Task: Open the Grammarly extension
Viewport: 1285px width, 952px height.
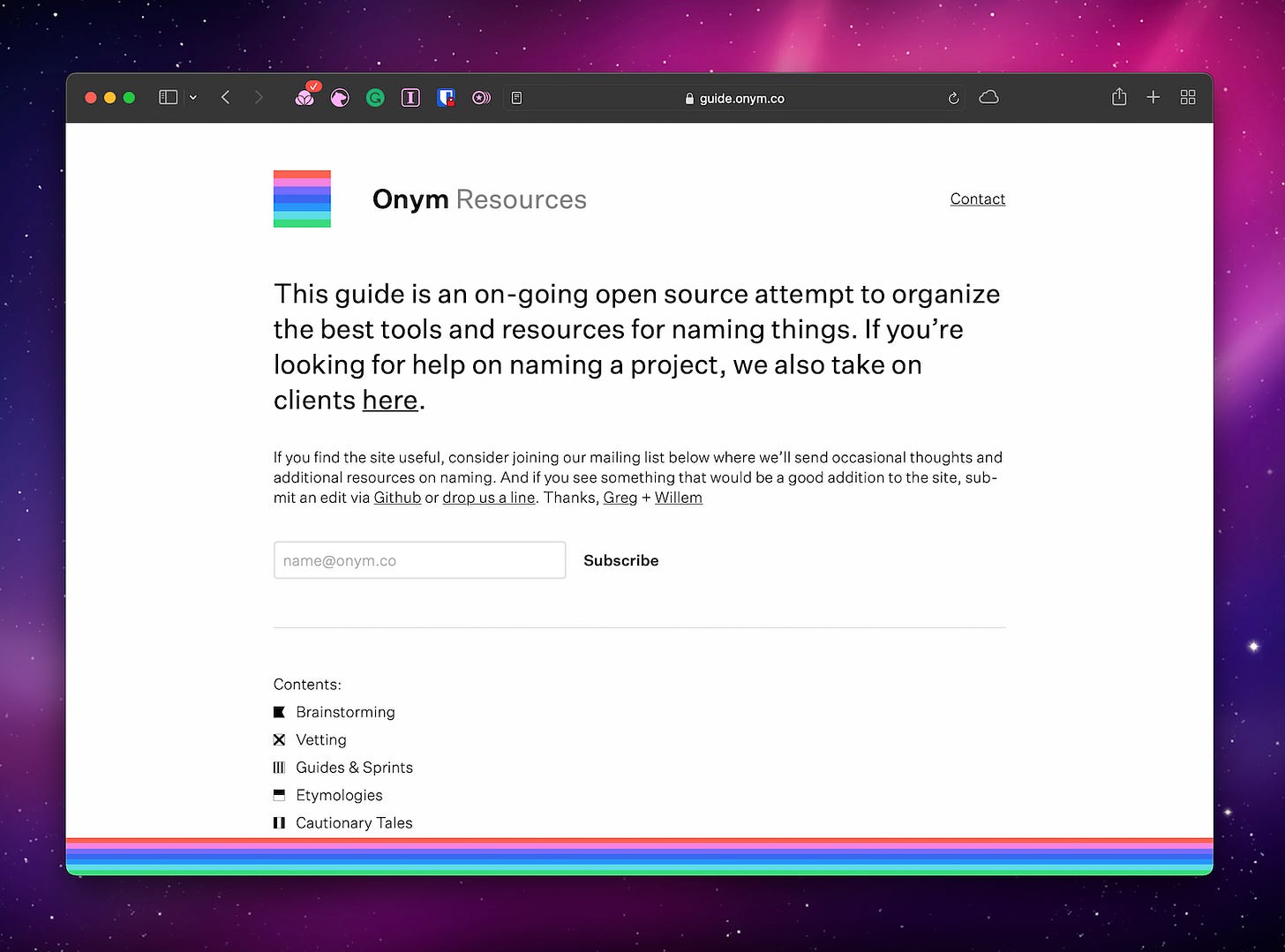Action: (375, 98)
